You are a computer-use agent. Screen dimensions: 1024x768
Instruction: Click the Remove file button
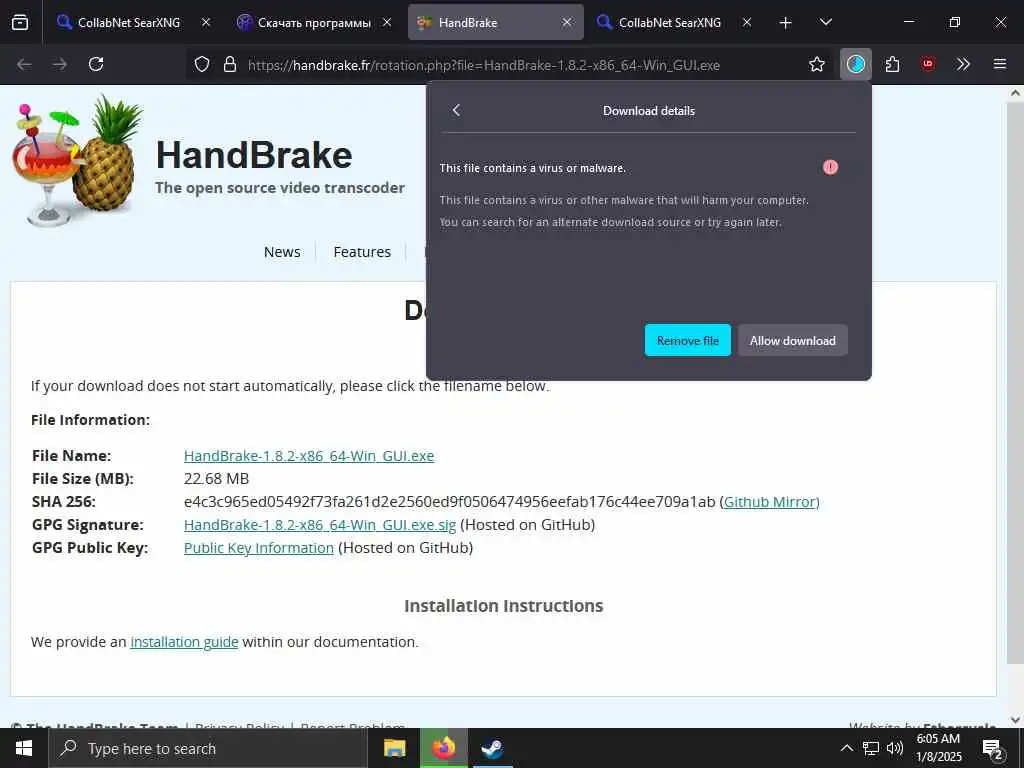click(x=688, y=340)
